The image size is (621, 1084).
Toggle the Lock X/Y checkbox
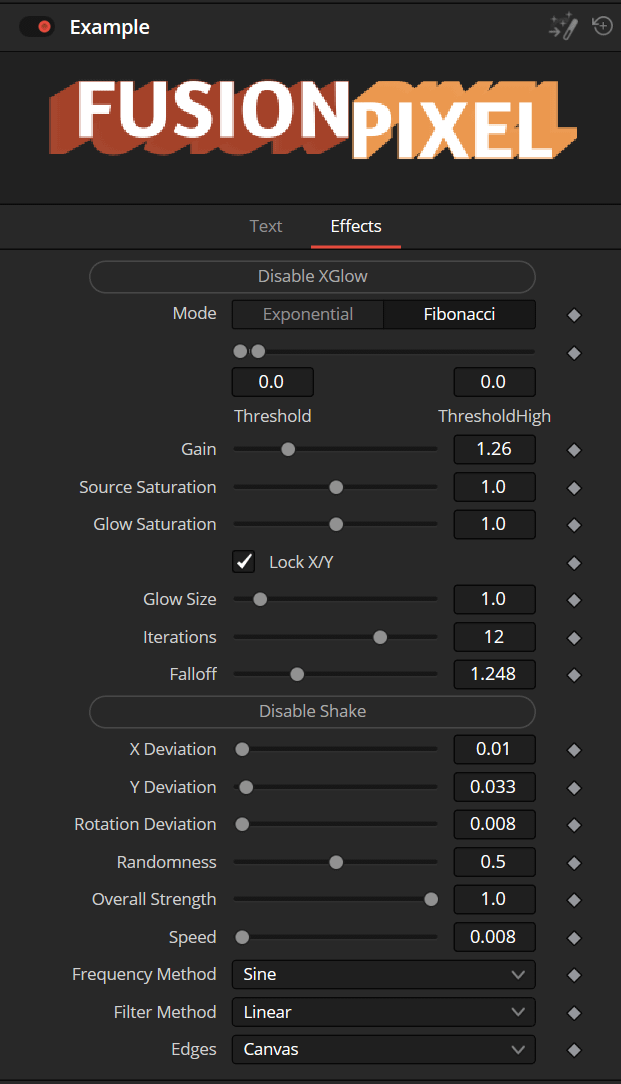pos(243,561)
